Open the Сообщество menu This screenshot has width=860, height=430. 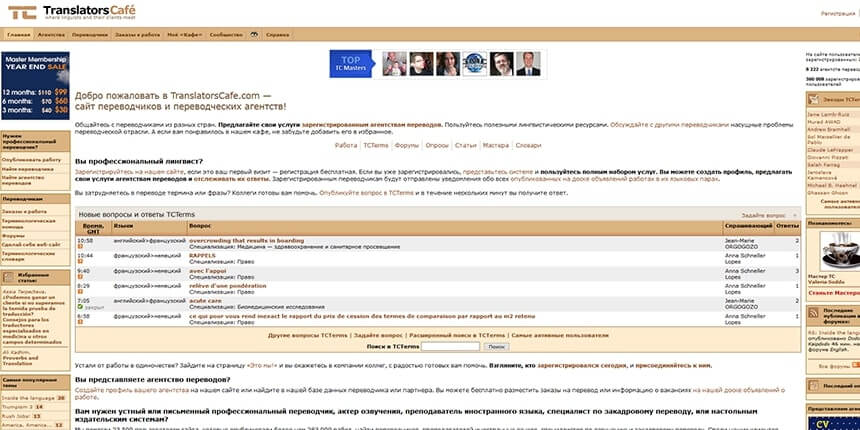226,35
